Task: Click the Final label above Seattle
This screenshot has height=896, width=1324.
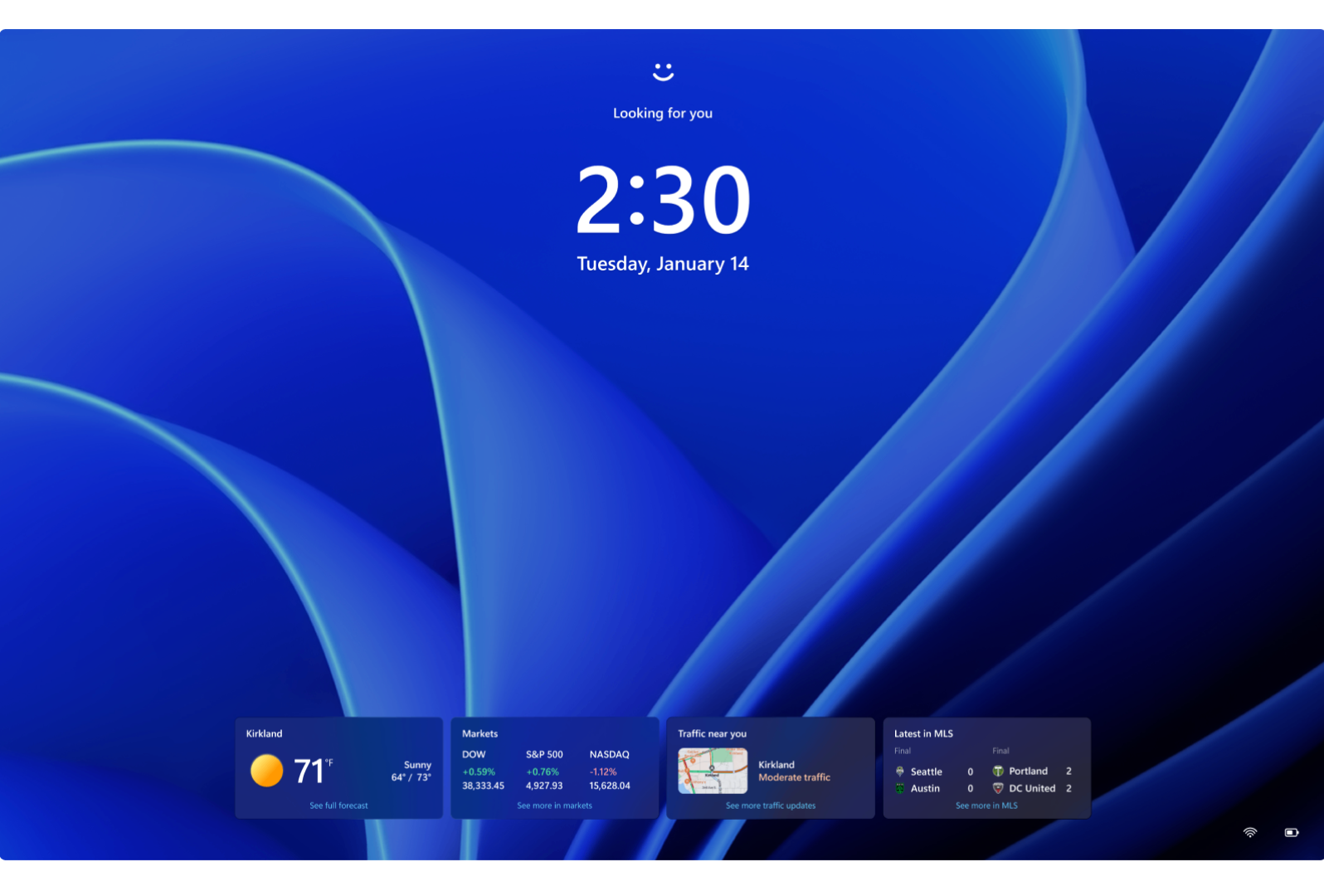Action: click(x=903, y=751)
